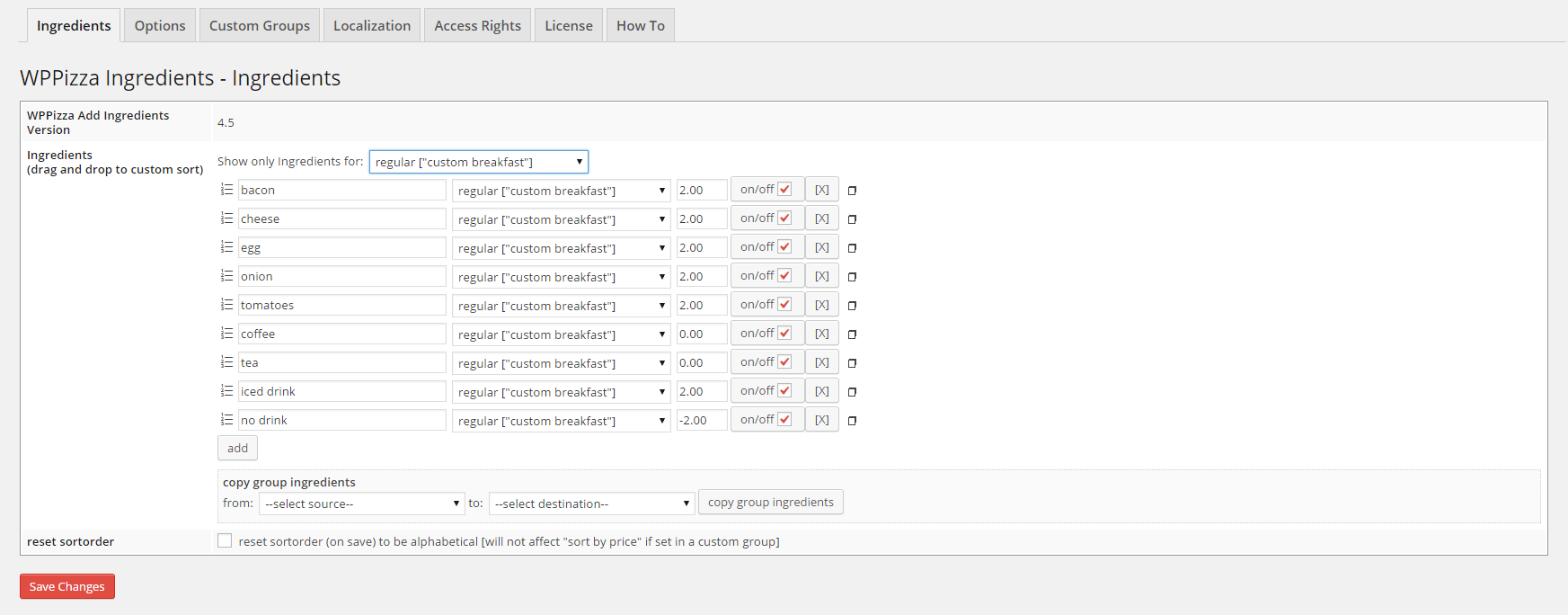Remove coffee with its [X] button
This screenshot has height=615, width=1568.
[x=822, y=334]
